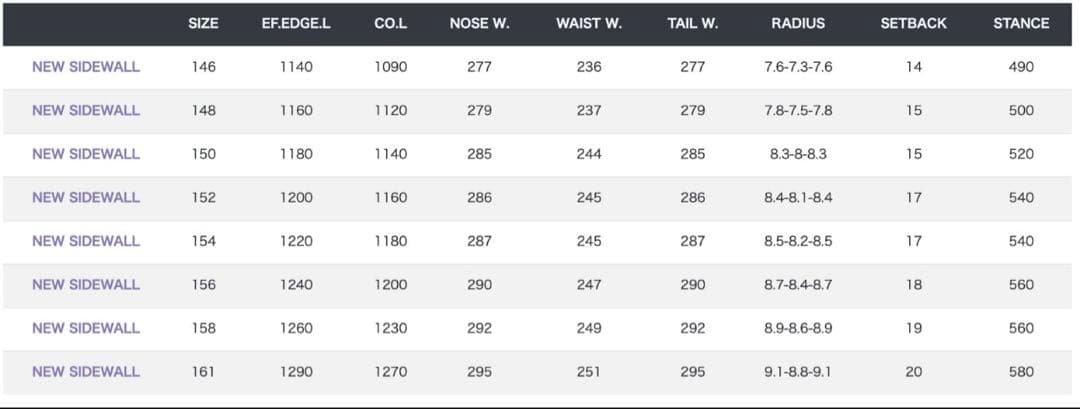Select the EF.EDGE.L column header
This screenshot has height=409, width=1080.
[296, 23]
